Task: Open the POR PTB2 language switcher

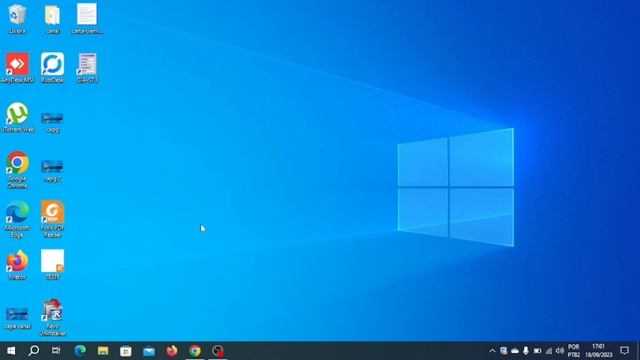Action: pyautogui.click(x=573, y=351)
